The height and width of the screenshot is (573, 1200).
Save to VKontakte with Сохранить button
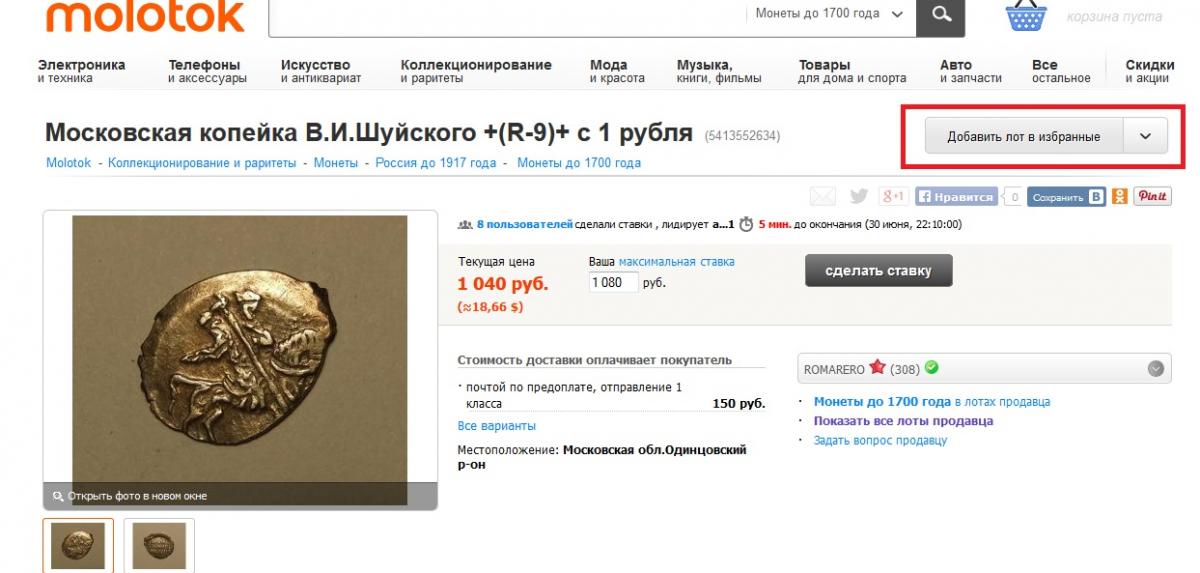[x=1066, y=197]
